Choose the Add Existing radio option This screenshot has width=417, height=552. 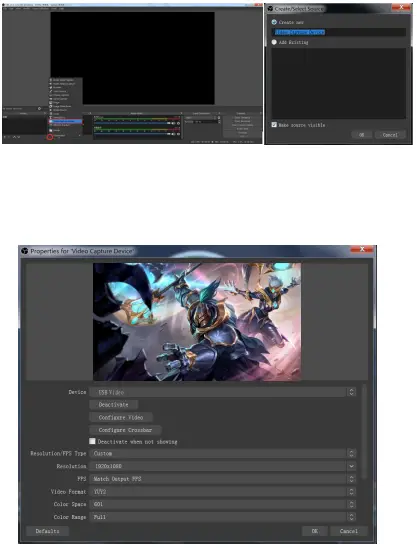[274, 42]
